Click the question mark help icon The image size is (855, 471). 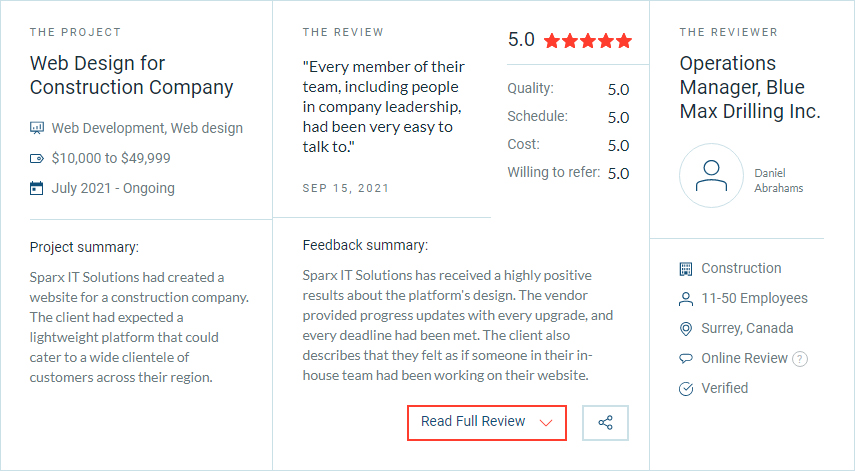799,359
